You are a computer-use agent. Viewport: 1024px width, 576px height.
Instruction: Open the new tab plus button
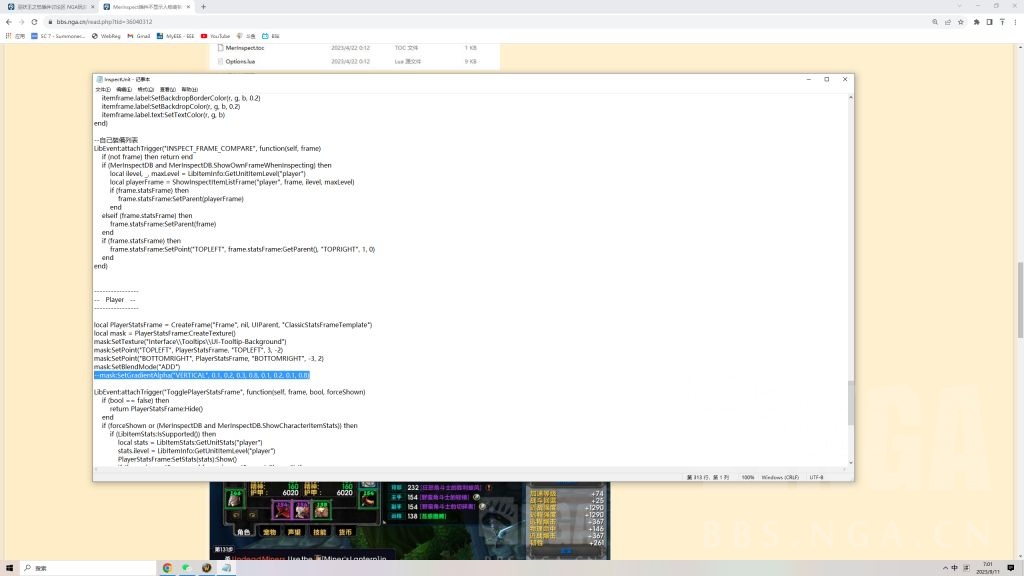[204, 6]
